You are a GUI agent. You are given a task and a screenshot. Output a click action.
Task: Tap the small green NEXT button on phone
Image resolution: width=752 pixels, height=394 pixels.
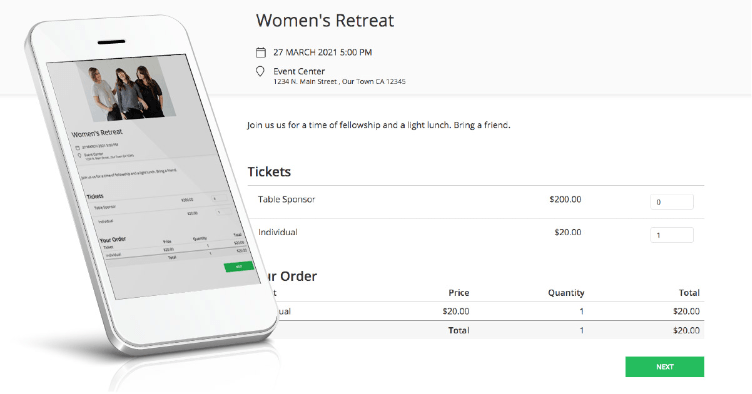coord(239,267)
